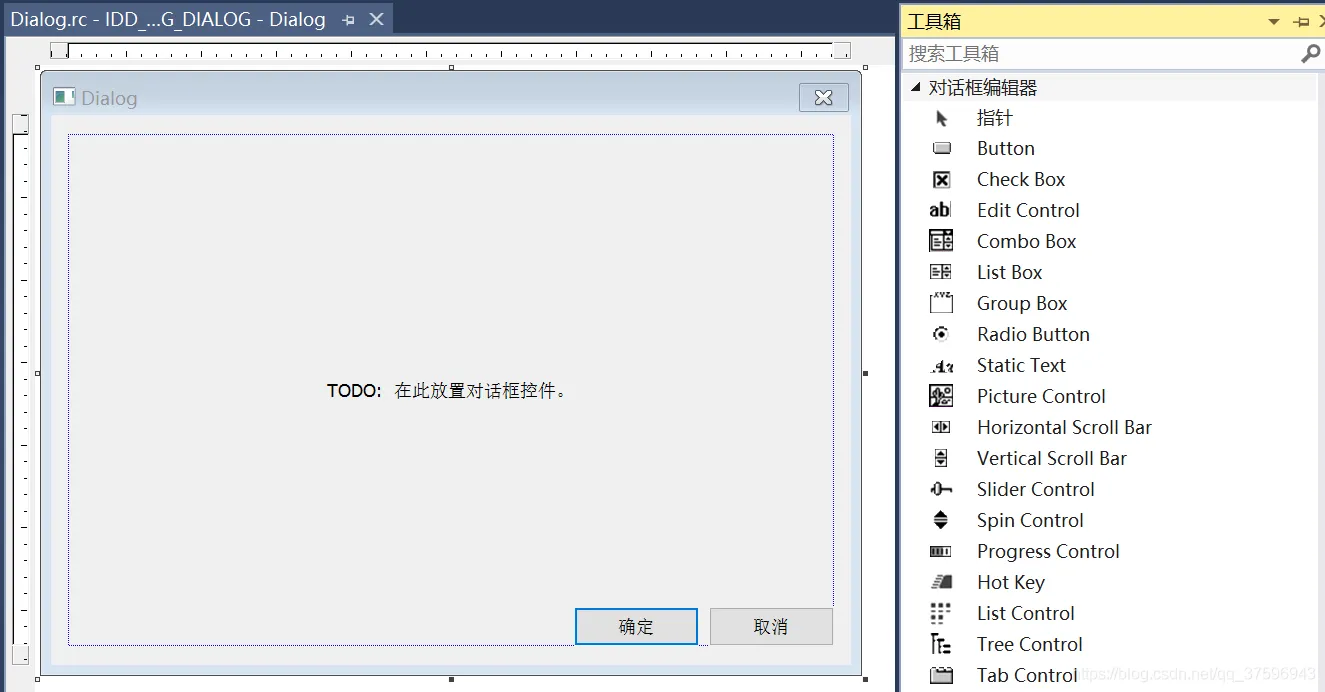1325x692 pixels.
Task: Click the Edit Control label text
Action: click(x=1028, y=210)
